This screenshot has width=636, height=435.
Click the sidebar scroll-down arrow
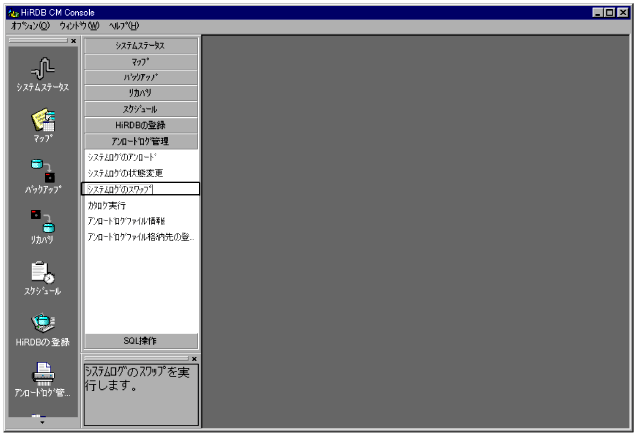point(42,422)
